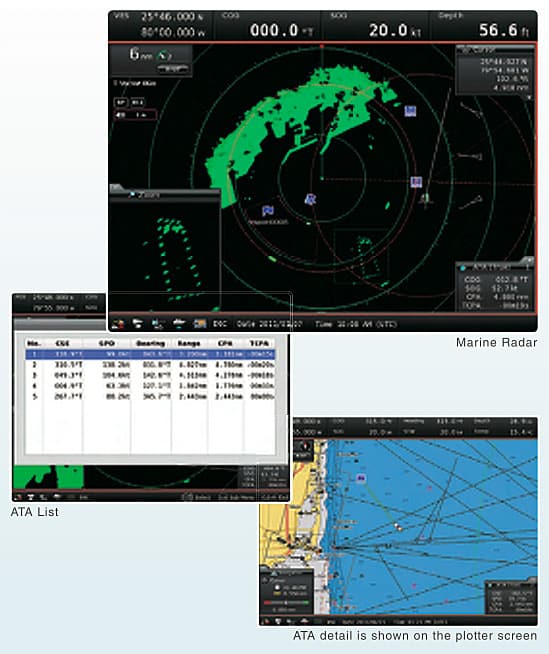Select the blue ATA target right of radar center
The image size is (549, 654).
point(416,182)
